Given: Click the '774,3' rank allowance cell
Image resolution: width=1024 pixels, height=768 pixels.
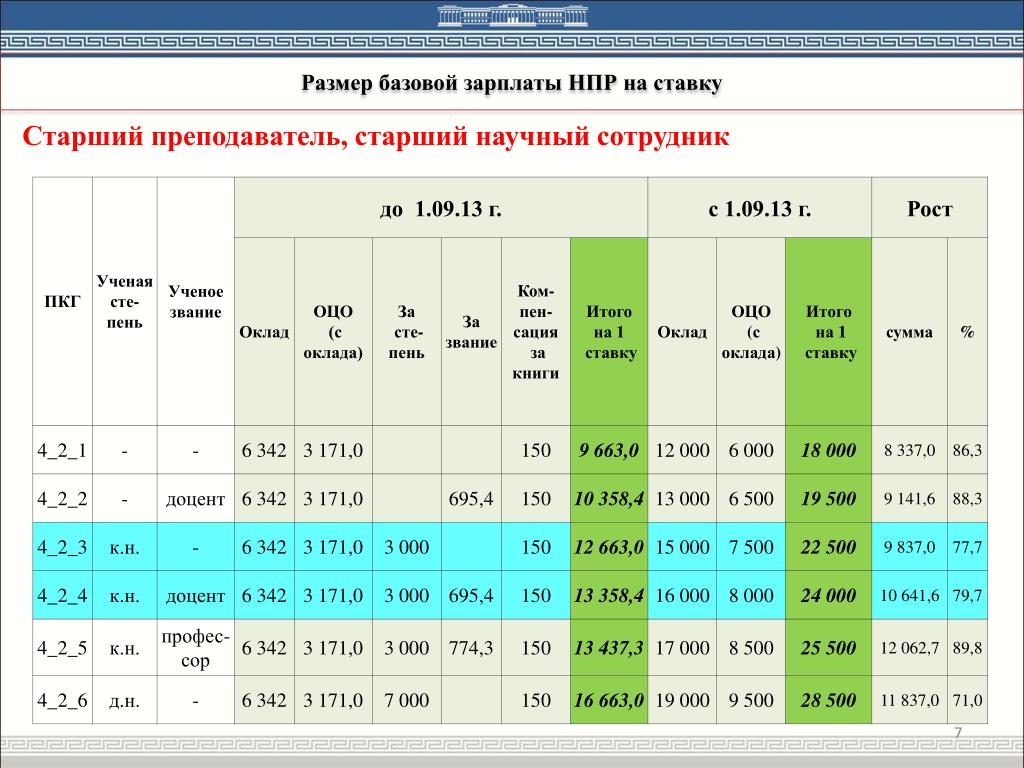Looking at the screenshot, I should [x=471, y=648].
